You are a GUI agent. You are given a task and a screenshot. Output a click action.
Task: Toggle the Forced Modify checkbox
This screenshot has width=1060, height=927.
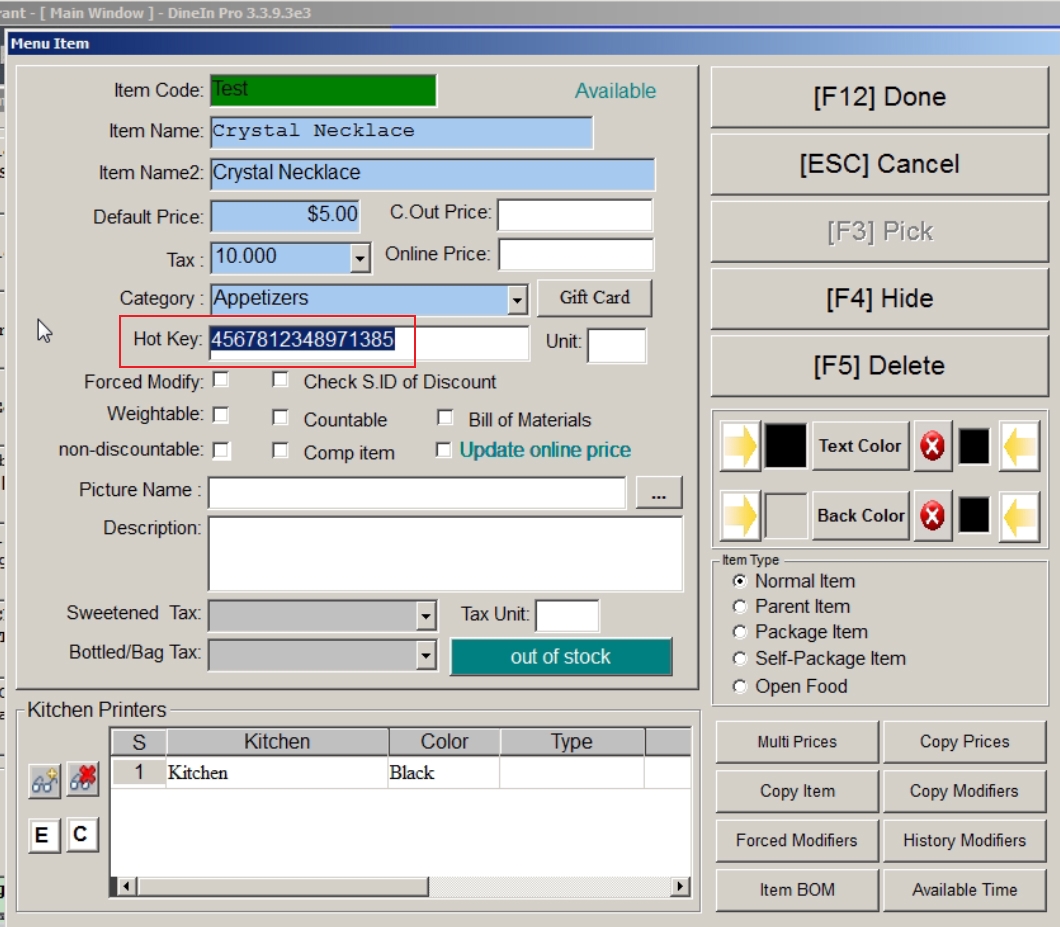(220, 380)
